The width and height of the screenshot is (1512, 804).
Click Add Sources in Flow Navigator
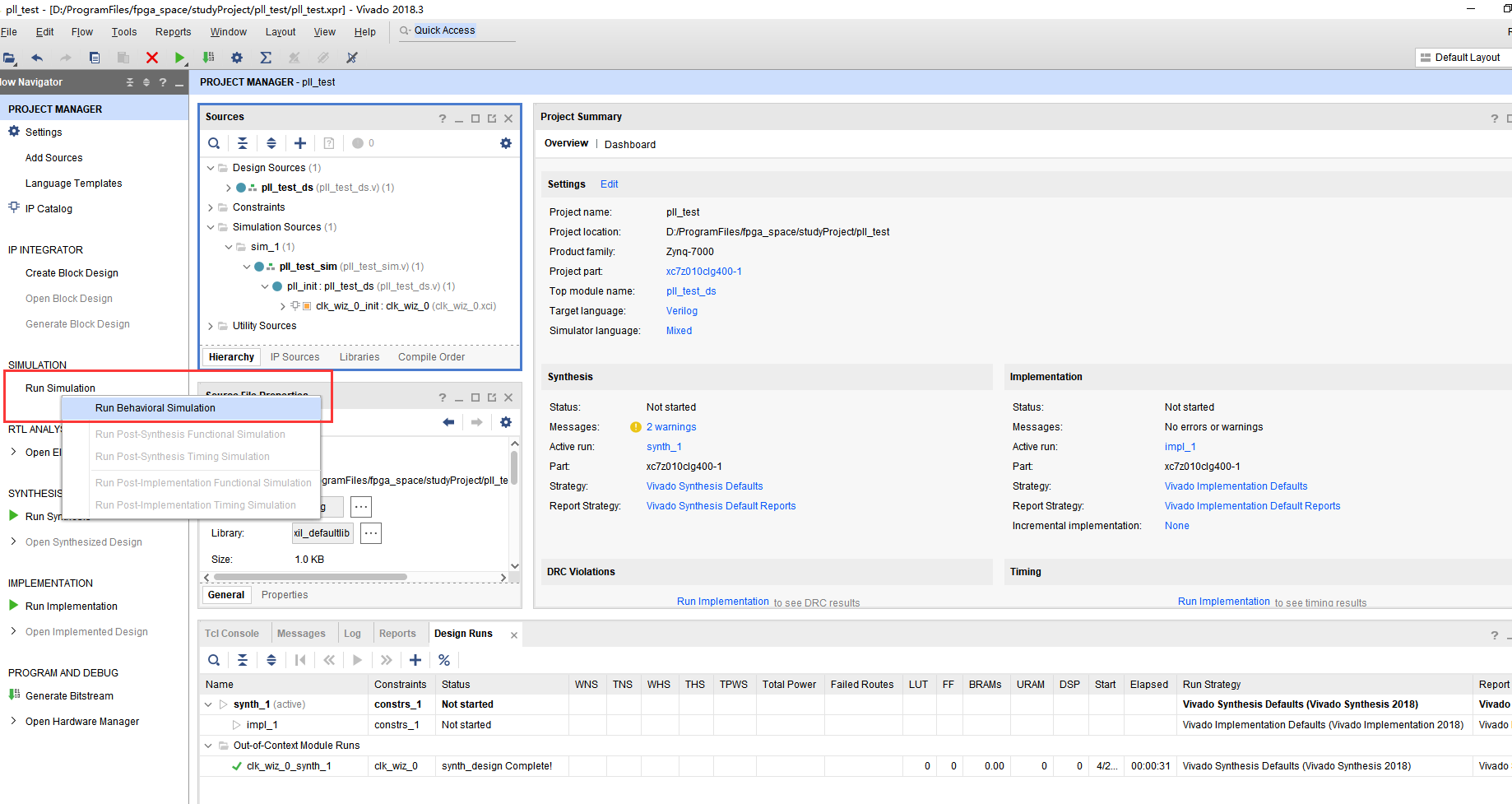(53, 158)
